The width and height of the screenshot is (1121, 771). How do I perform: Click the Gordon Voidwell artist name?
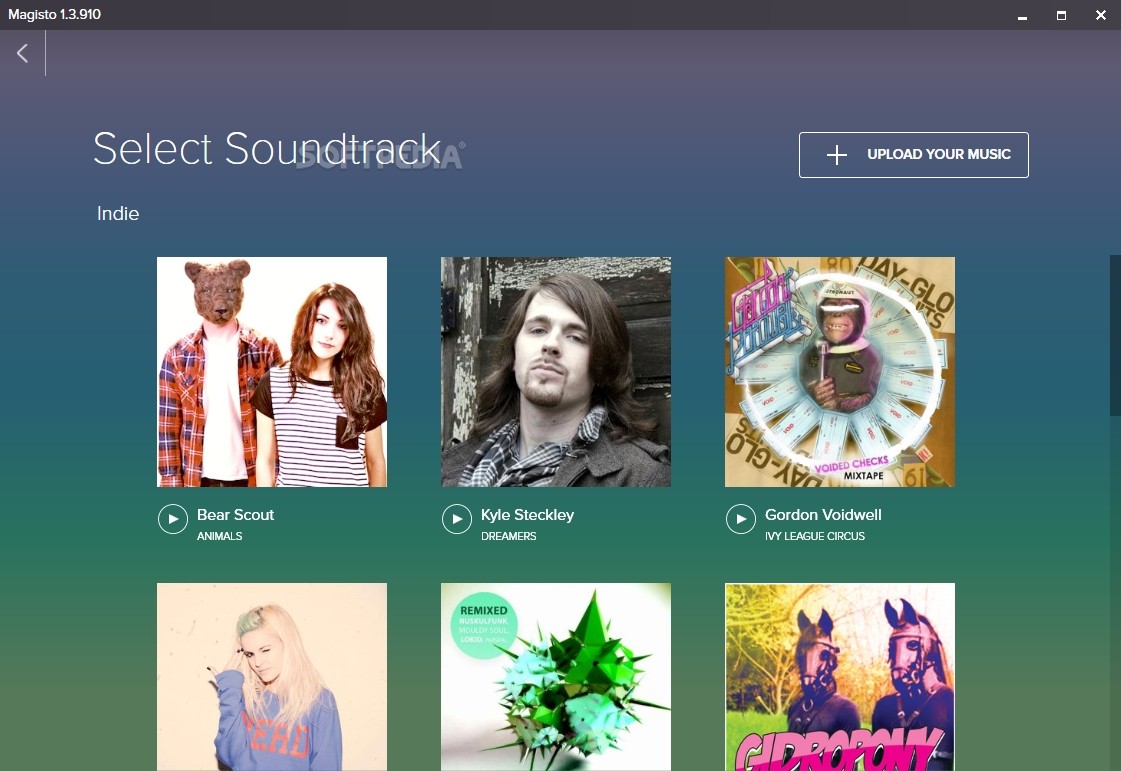pyautogui.click(x=823, y=515)
